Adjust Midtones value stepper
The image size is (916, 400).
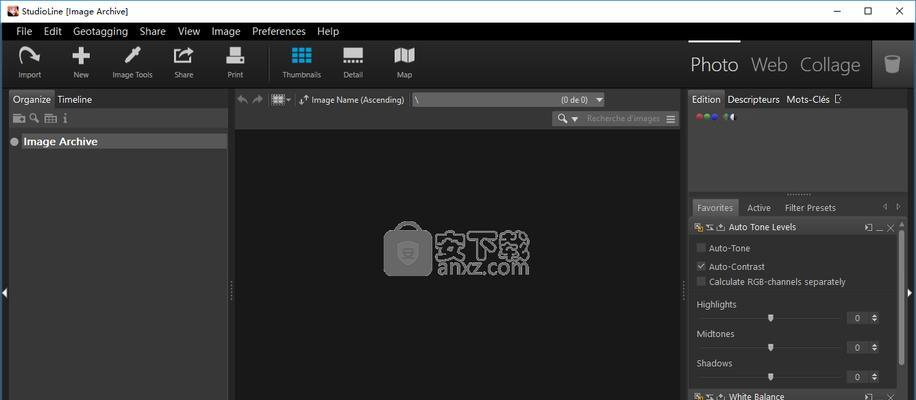[875, 347]
